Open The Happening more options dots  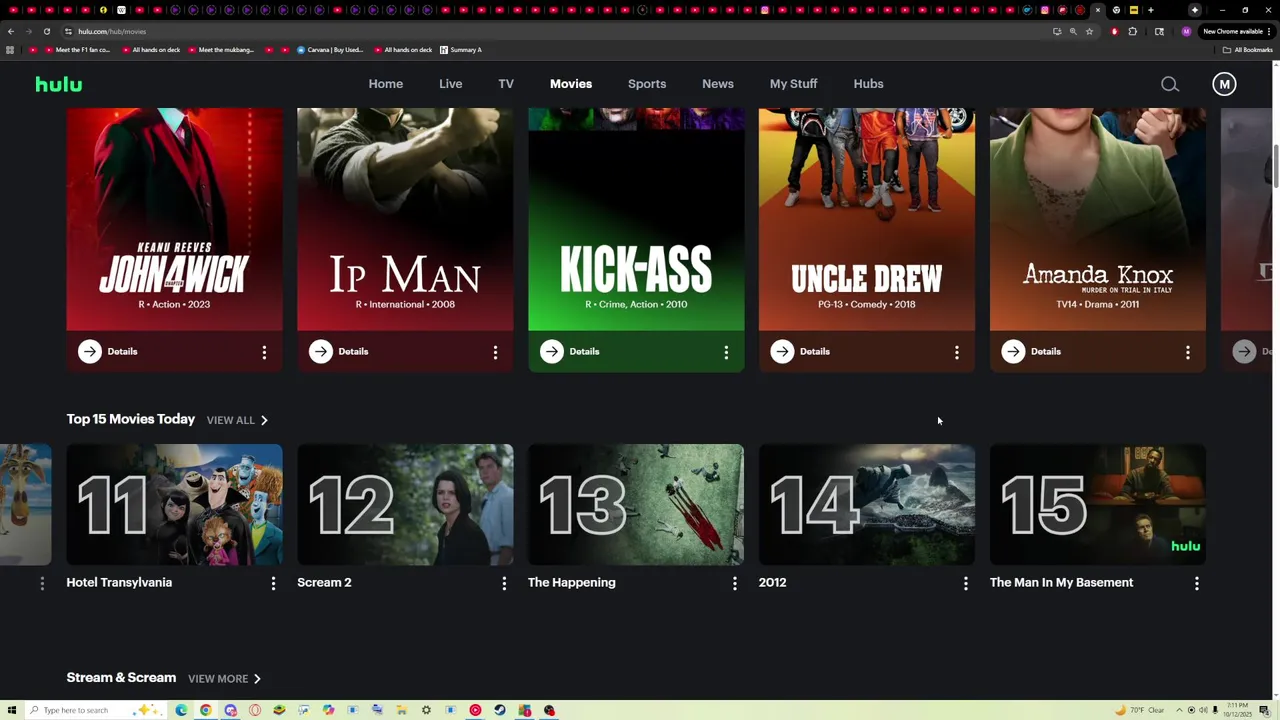click(x=735, y=583)
